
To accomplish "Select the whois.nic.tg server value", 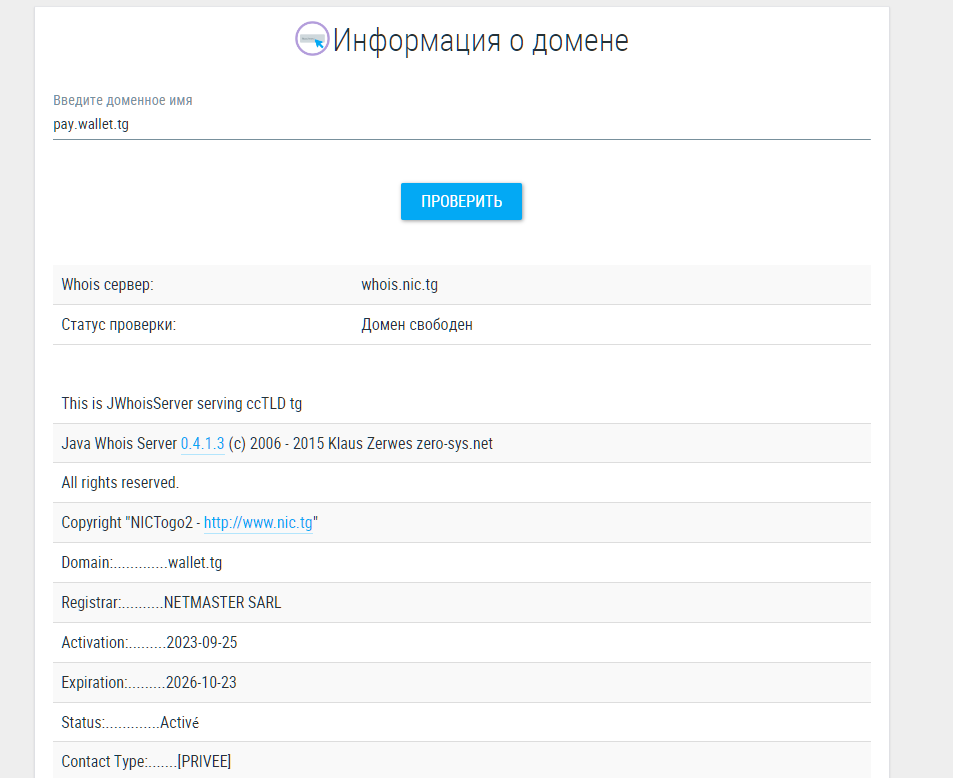I will coord(399,284).
